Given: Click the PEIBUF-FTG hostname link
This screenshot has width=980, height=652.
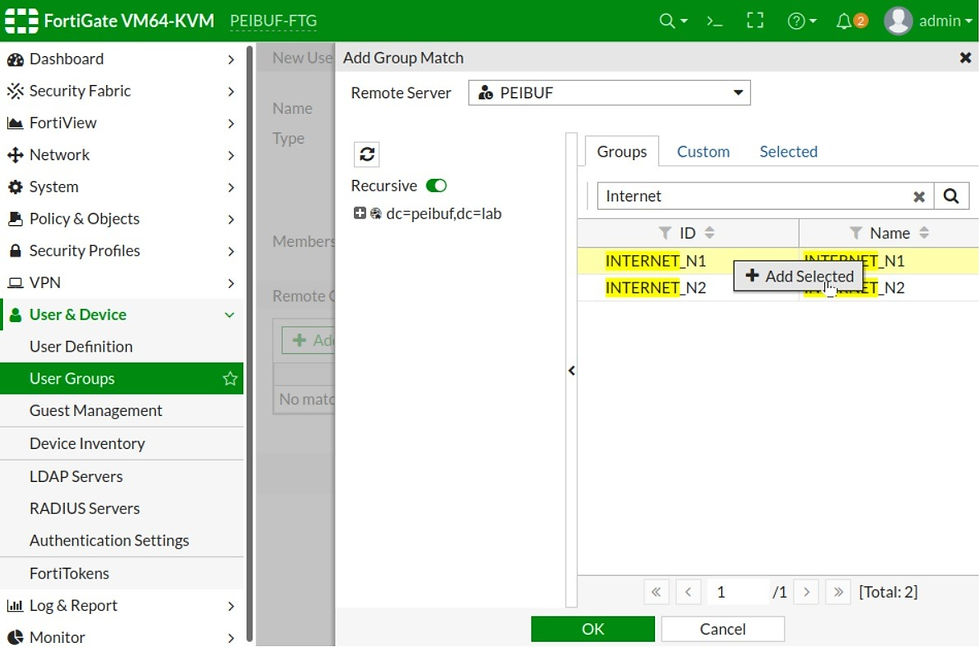Looking at the screenshot, I should (x=273, y=21).
